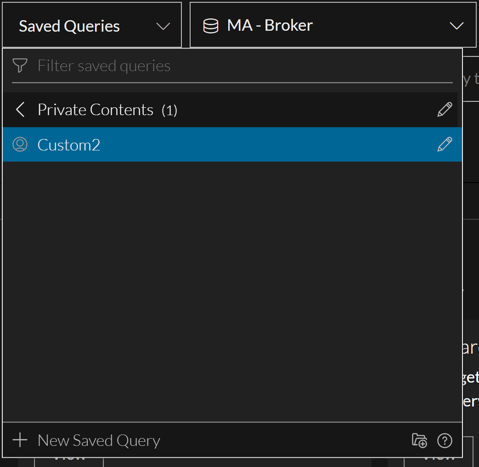Create a new folder with the folder-plus icon
Image resolution: width=479 pixels, height=467 pixels.
[419, 440]
